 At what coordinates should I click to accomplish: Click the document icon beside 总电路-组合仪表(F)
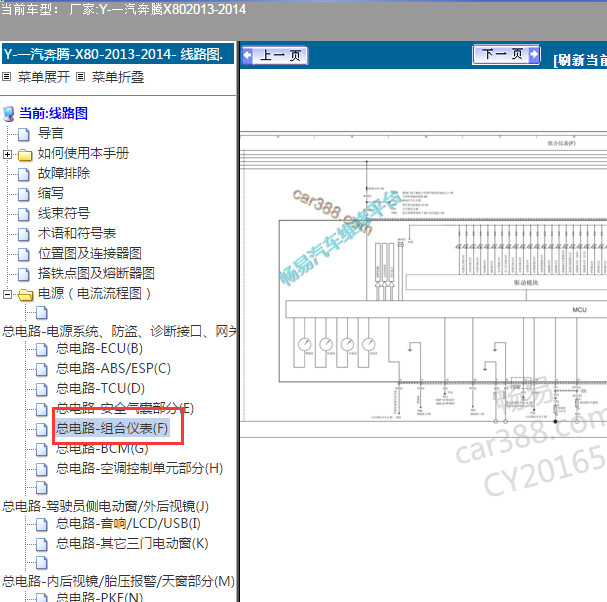[x=42, y=429]
